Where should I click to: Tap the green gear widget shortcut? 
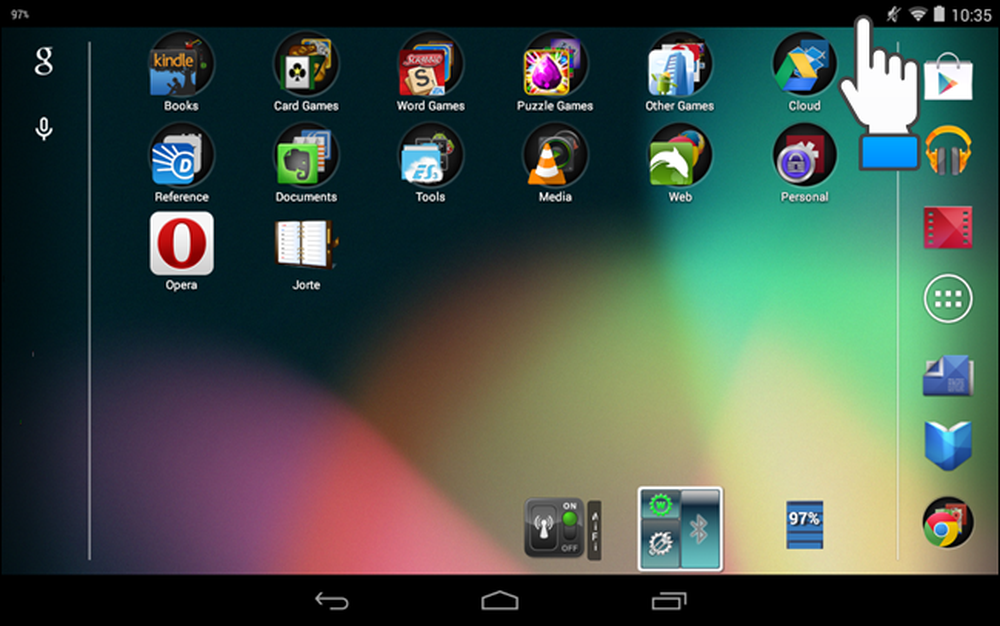[x=661, y=505]
